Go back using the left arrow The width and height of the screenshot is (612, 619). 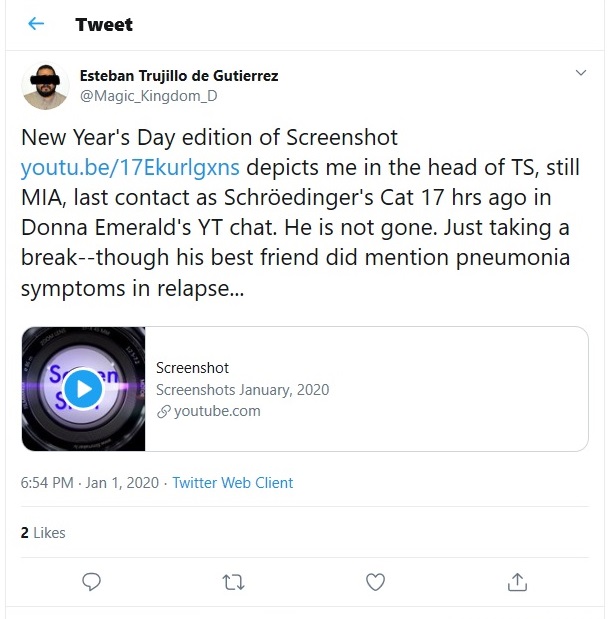36,24
